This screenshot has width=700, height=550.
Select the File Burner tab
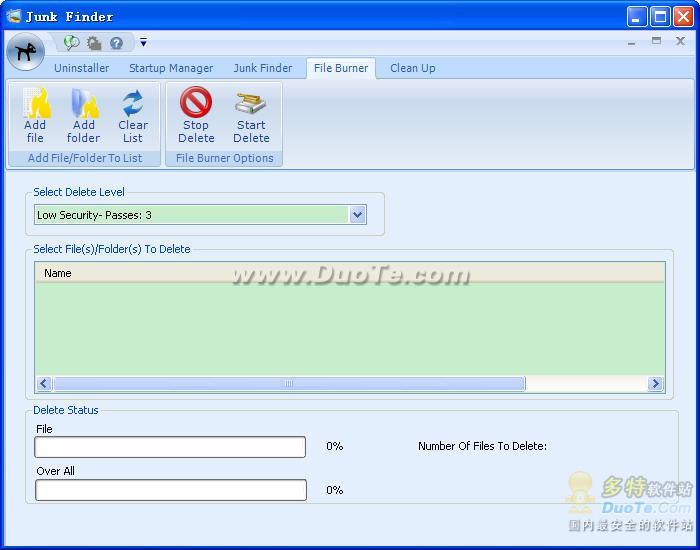pos(341,68)
